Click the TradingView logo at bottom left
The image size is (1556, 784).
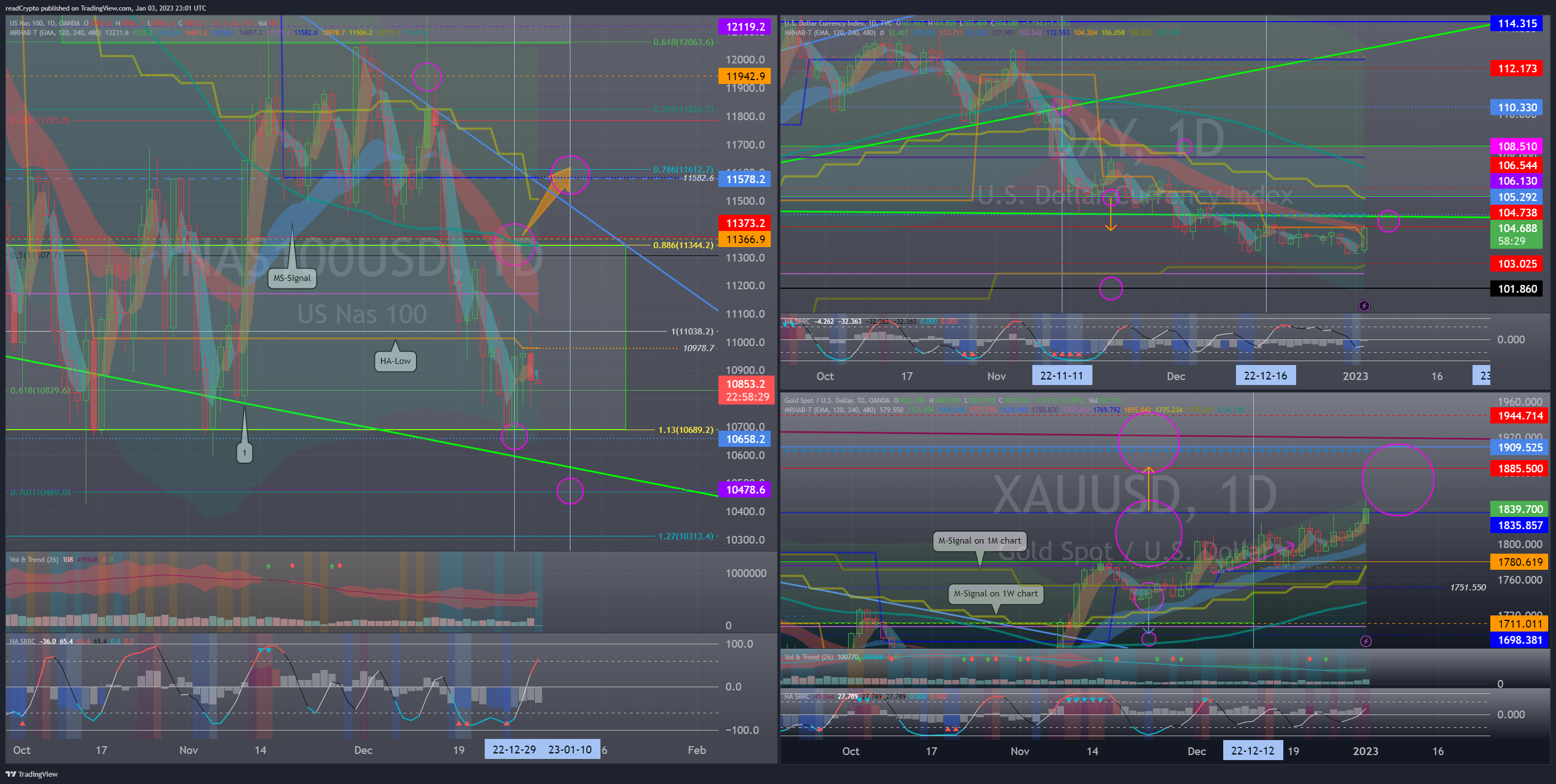pos(31,774)
